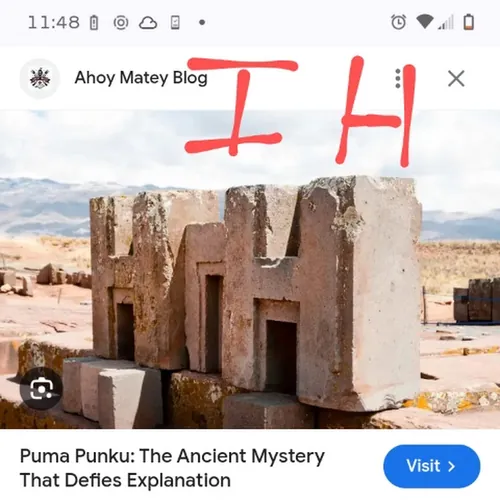
Task: Click the blue Visit button
Action: [x=432, y=466]
